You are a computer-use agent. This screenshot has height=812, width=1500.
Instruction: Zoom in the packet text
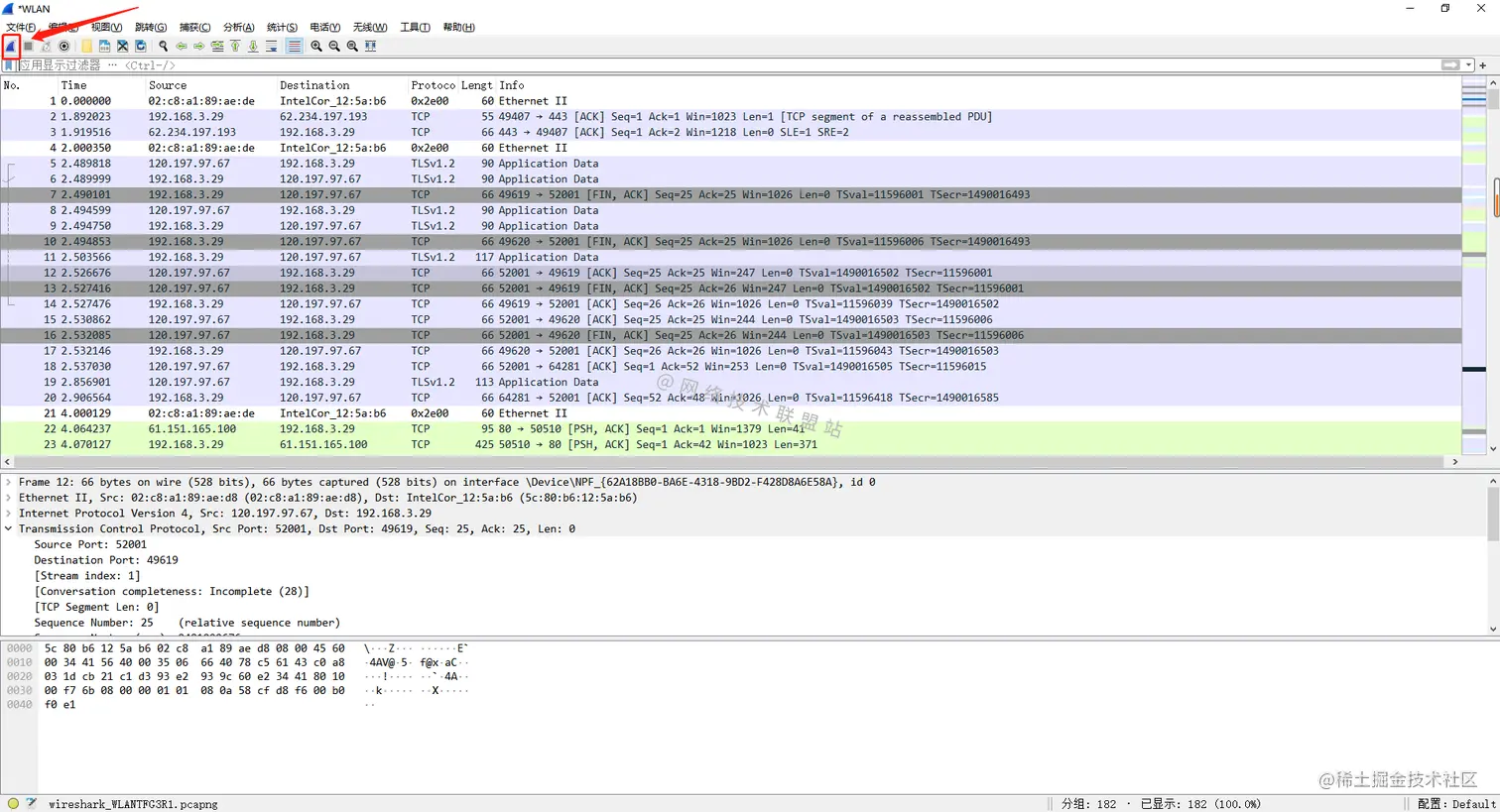316,46
